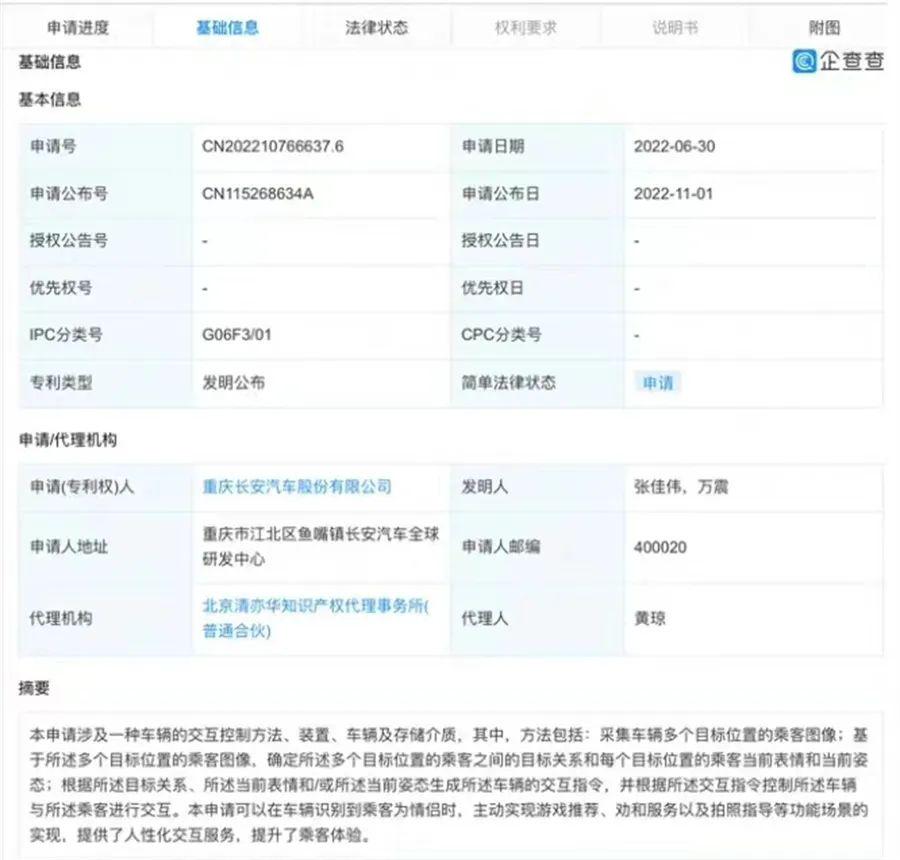This screenshot has height=860, width=900.
Task: Click the agent name 黄琼
Action: pyautogui.click(x=651, y=618)
